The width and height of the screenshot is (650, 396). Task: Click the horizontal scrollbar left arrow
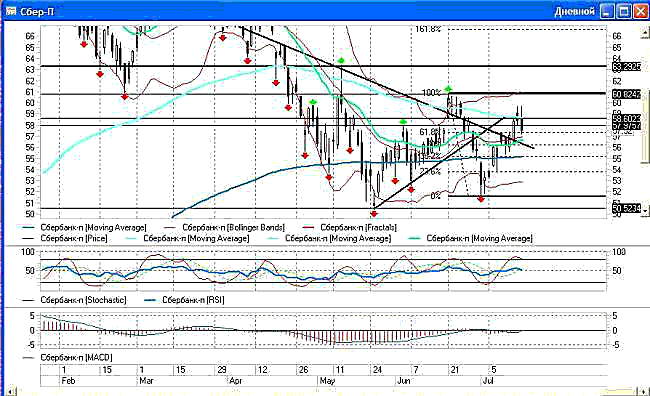point(11,391)
